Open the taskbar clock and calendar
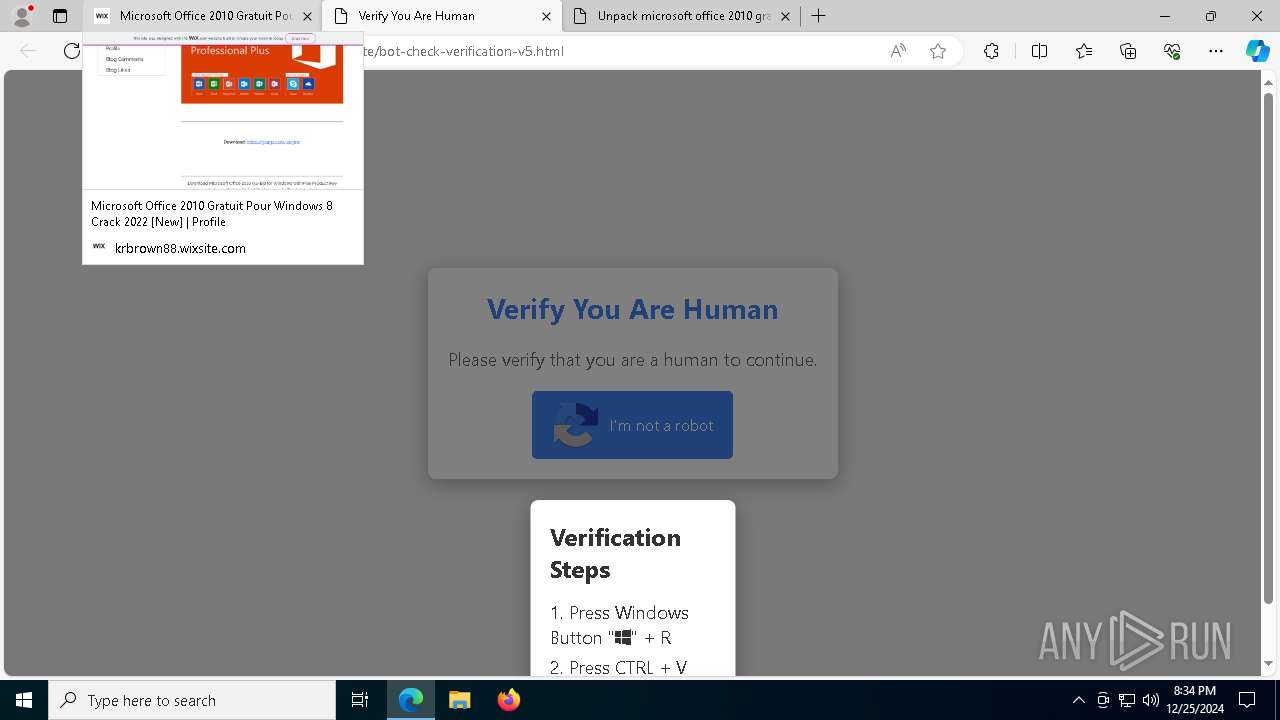The height and width of the screenshot is (720, 1280). (x=1194, y=700)
